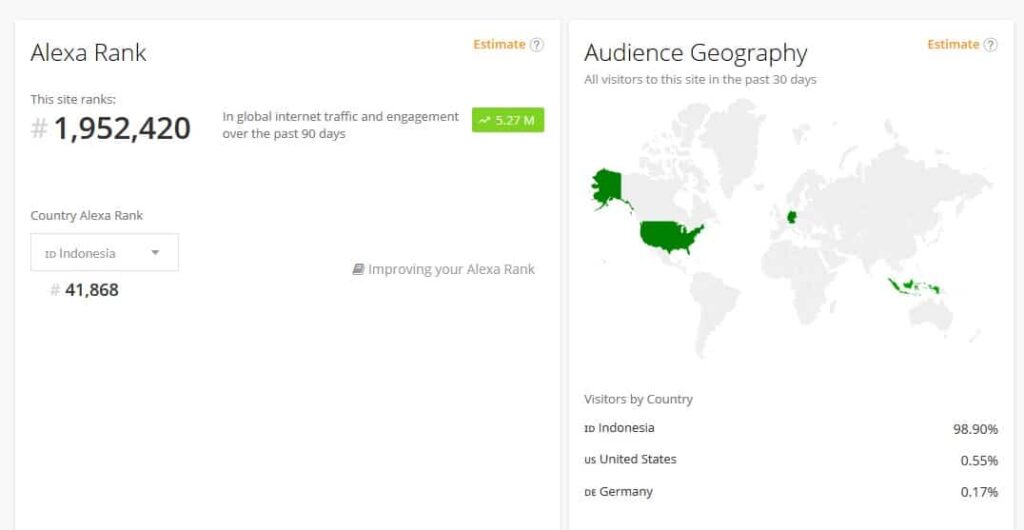
Task: Click the book icon beside Improving your Alexa Rank
Action: [358, 269]
